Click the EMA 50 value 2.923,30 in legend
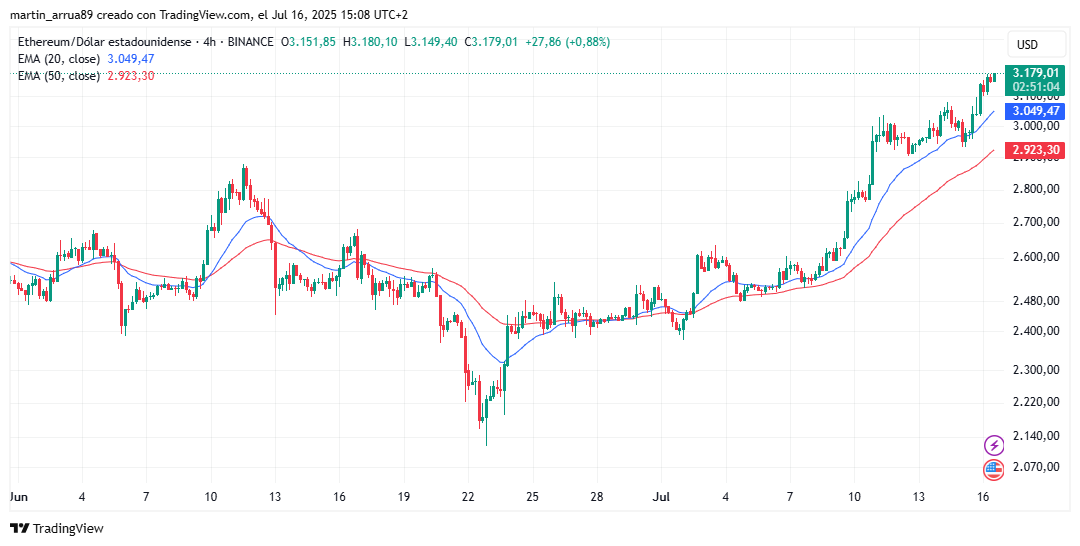This screenshot has width=1080, height=546. pyautogui.click(x=131, y=76)
